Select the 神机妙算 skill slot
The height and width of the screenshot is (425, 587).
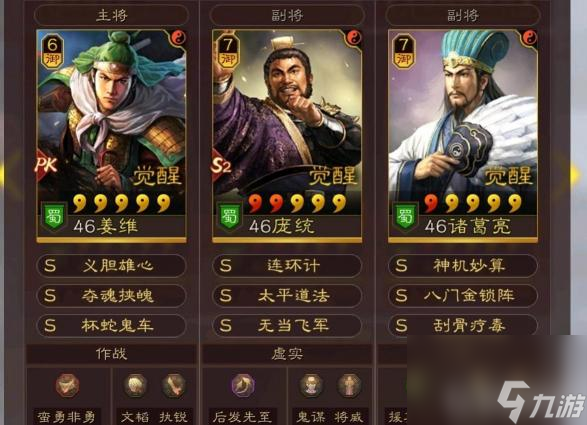pyautogui.click(x=463, y=266)
